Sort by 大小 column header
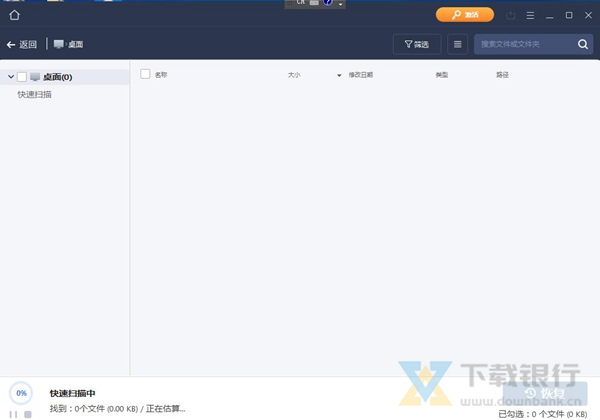The width and height of the screenshot is (600, 420). tap(294, 75)
